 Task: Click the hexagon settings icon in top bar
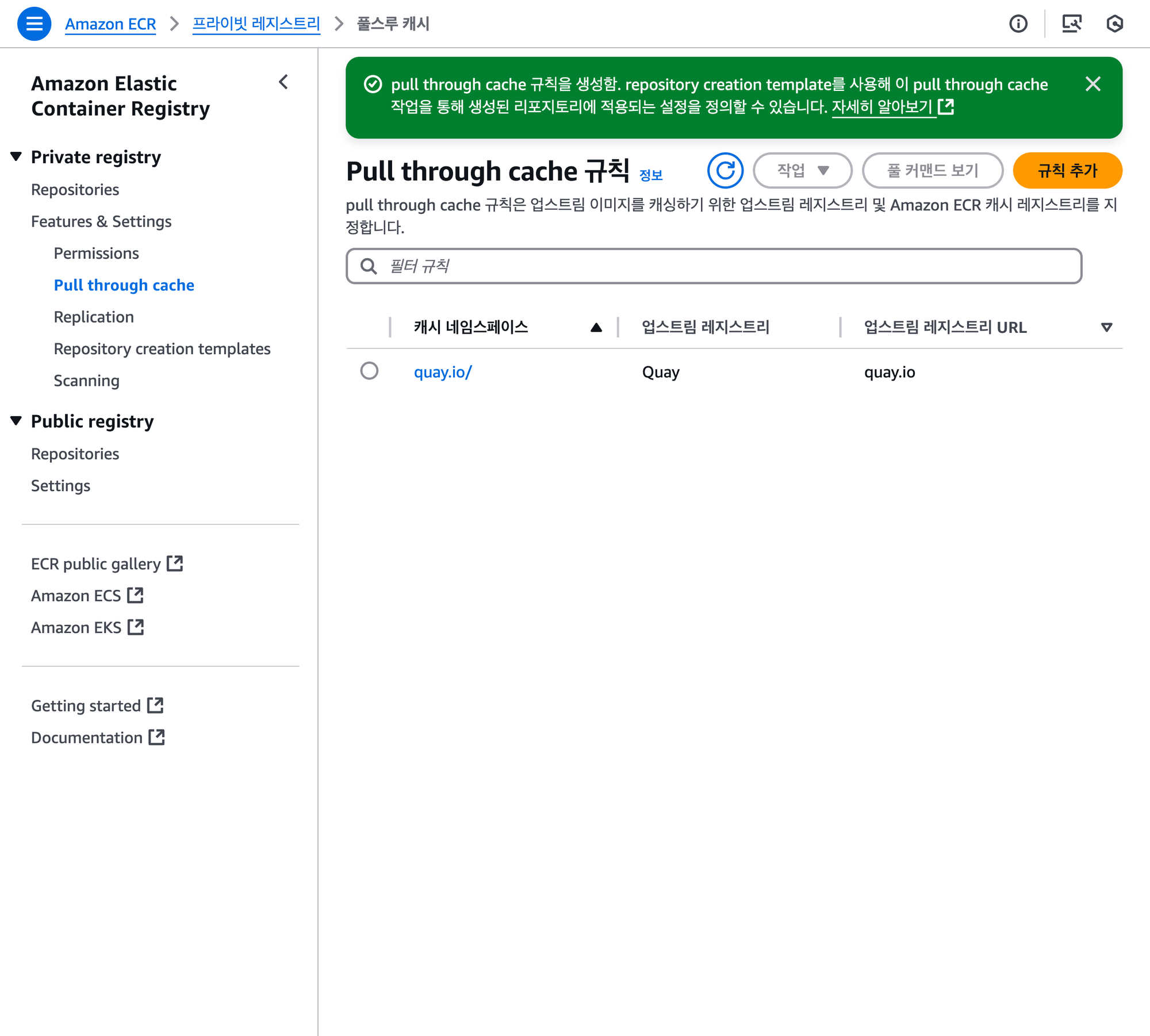tap(1114, 24)
